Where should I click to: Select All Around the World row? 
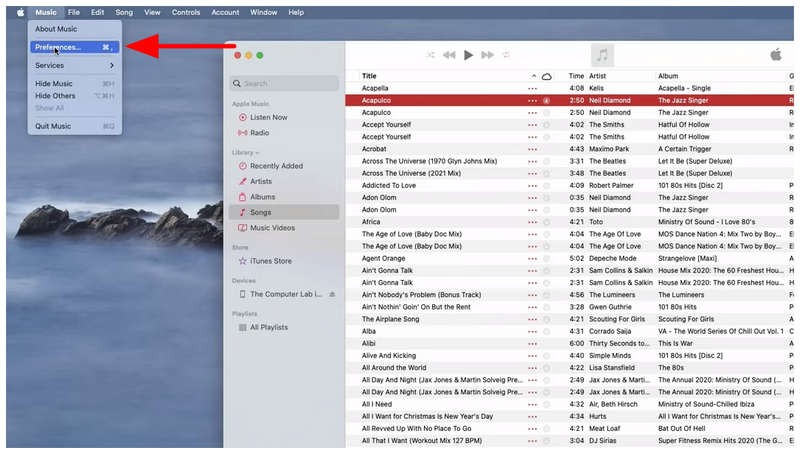pos(569,368)
